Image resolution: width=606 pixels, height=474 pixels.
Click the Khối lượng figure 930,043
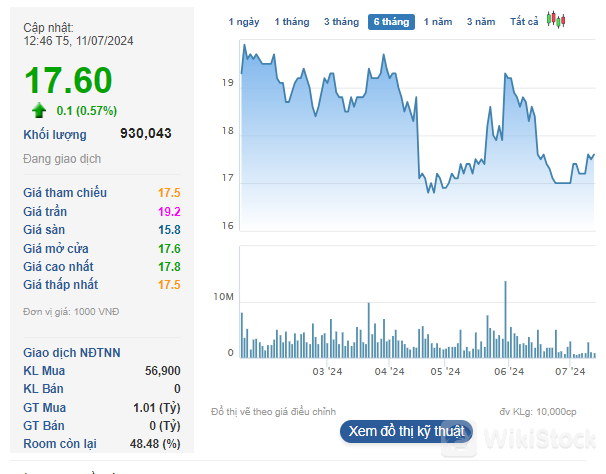[146, 134]
